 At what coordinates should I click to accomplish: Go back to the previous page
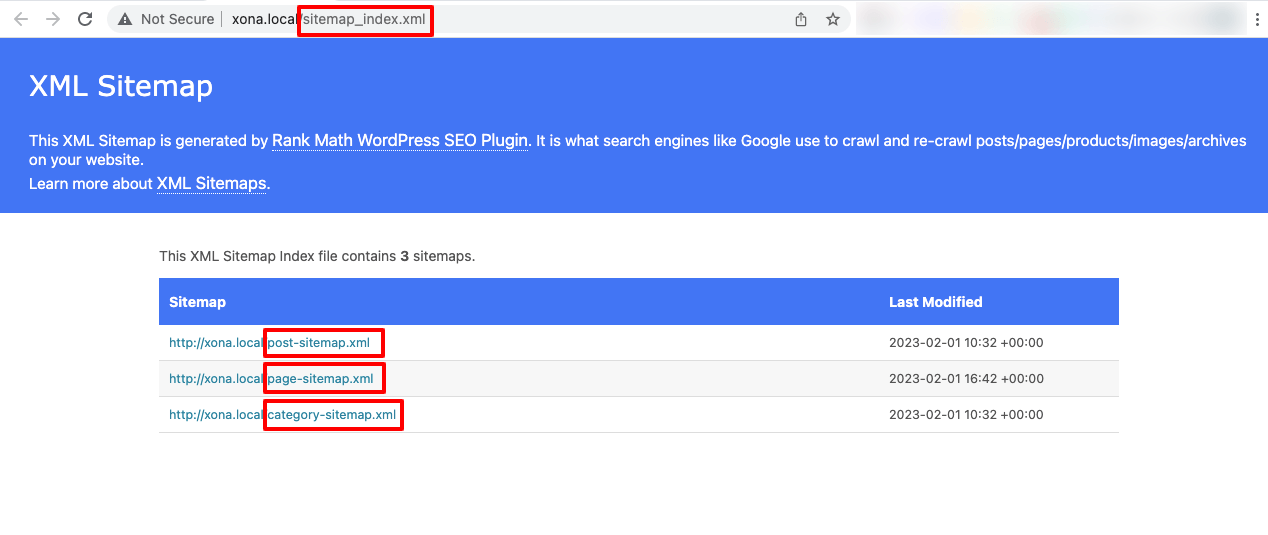21,19
